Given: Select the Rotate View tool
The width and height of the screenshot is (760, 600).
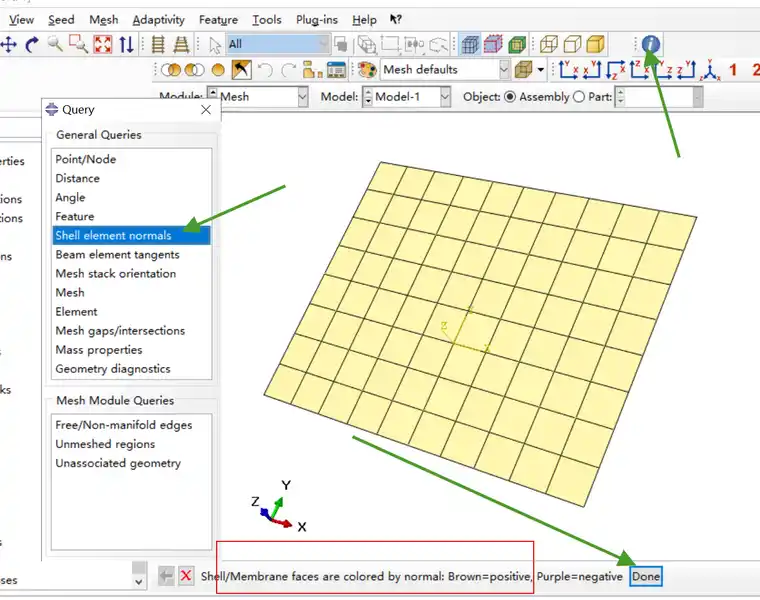Looking at the screenshot, I should click(x=32, y=45).
